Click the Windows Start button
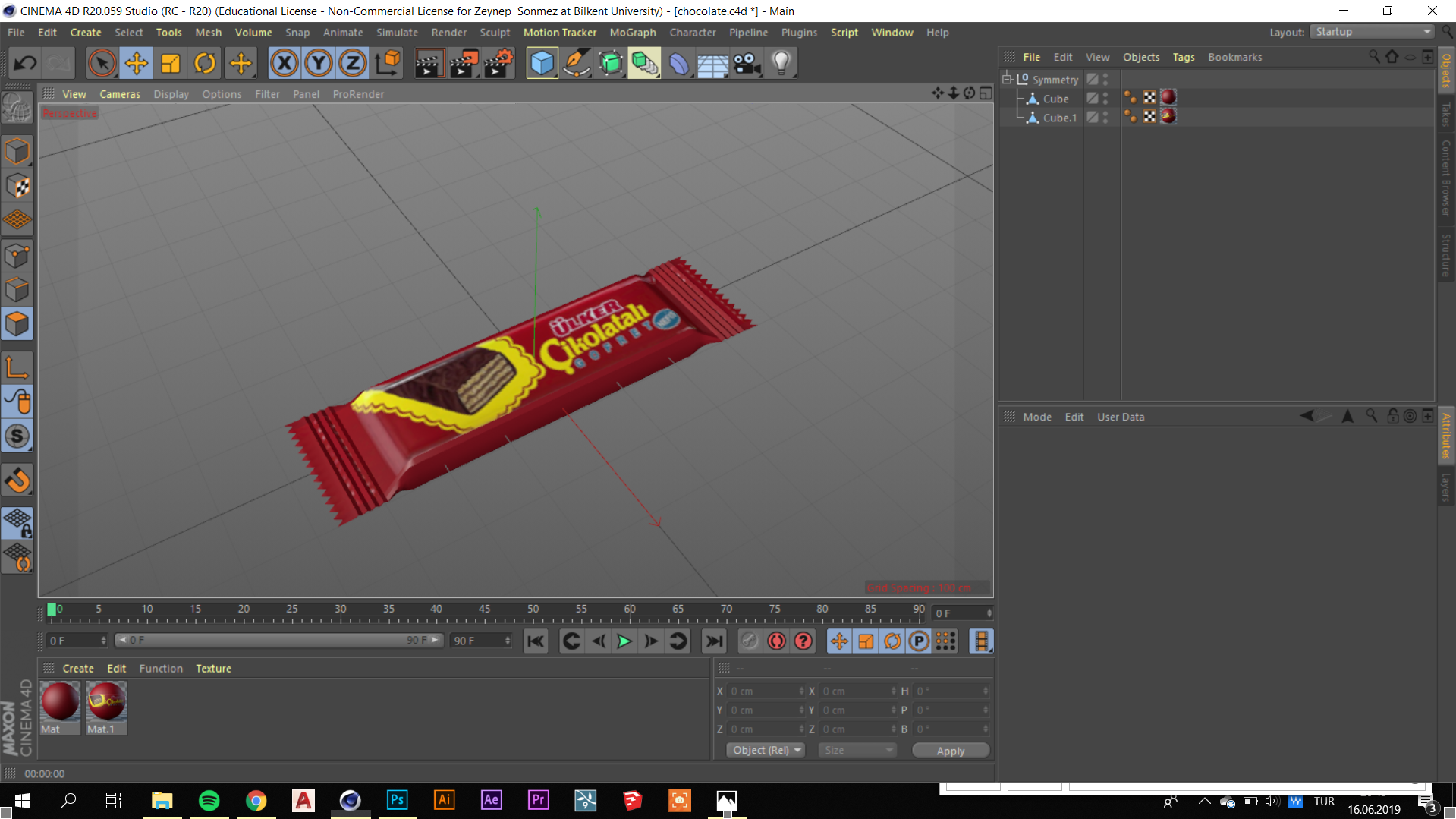The width and height of the screenshot is (1456, 819). click(22, 800)
